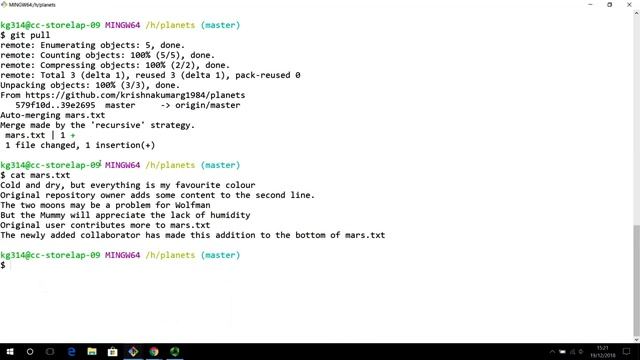640x360 pixels.
Task: Click the terminal vertical scrollbar thumb
Action: 636,280
